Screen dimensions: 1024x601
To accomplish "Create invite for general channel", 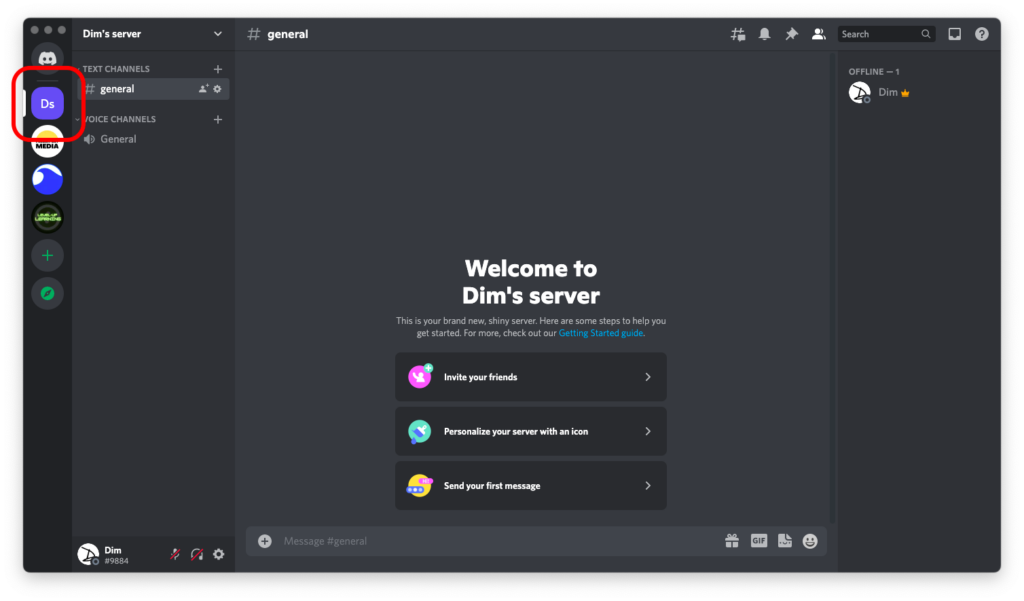I will (x=203, y=89).
